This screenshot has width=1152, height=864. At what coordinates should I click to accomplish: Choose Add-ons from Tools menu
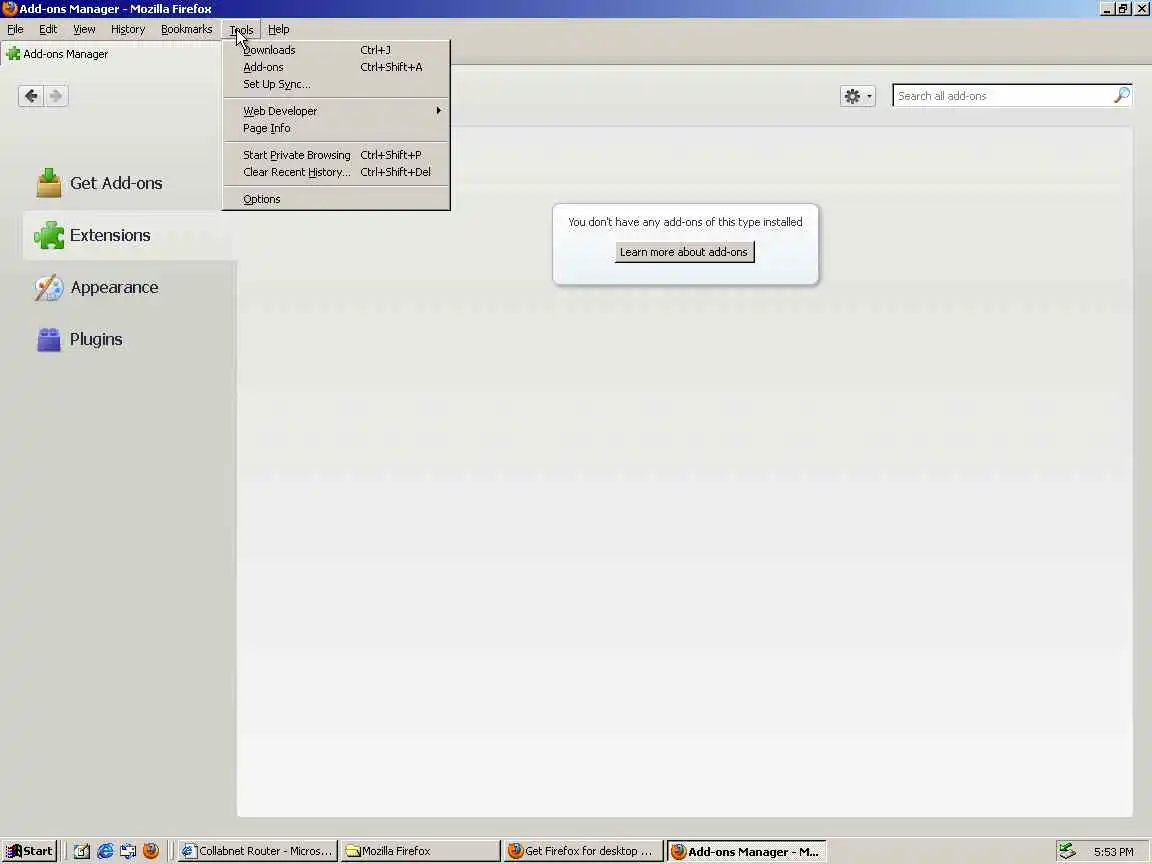click(336, 67)
